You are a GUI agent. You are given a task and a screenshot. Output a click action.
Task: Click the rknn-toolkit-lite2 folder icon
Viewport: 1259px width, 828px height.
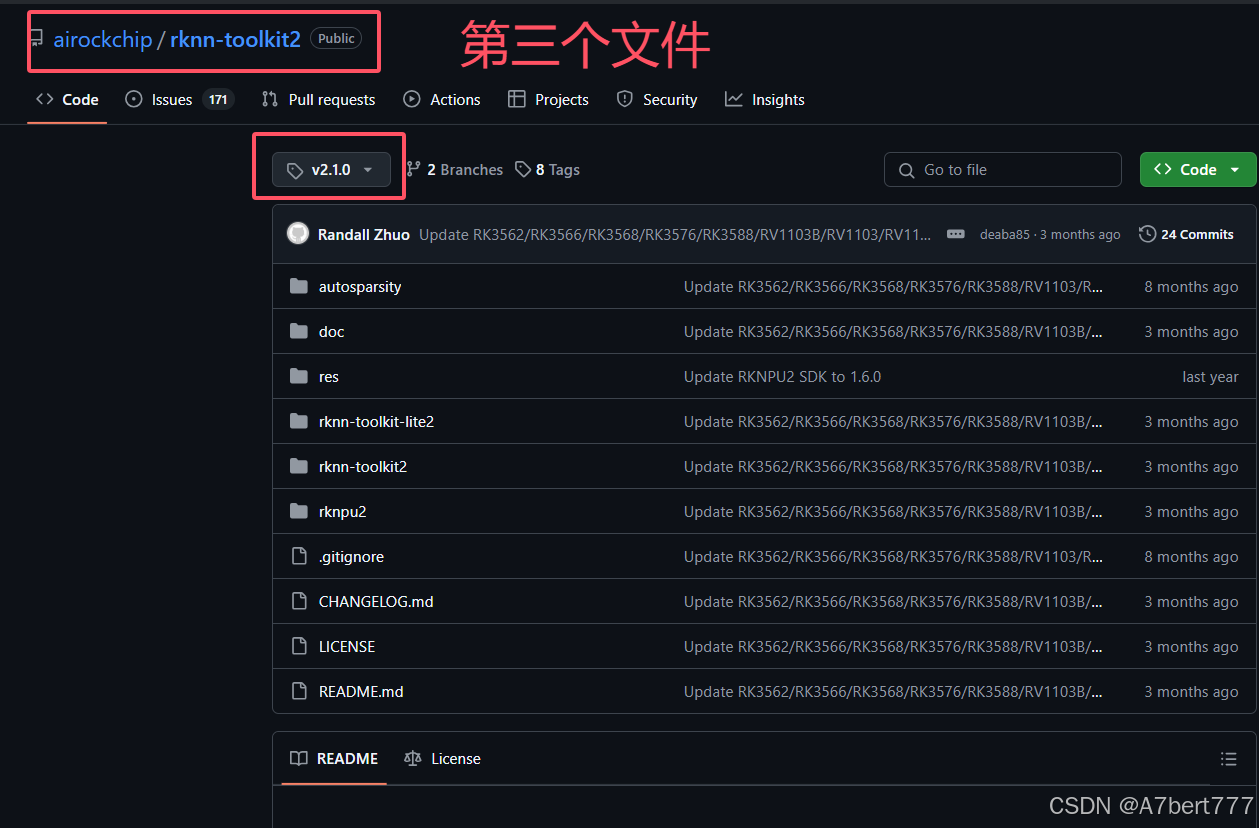pos(298,421)
